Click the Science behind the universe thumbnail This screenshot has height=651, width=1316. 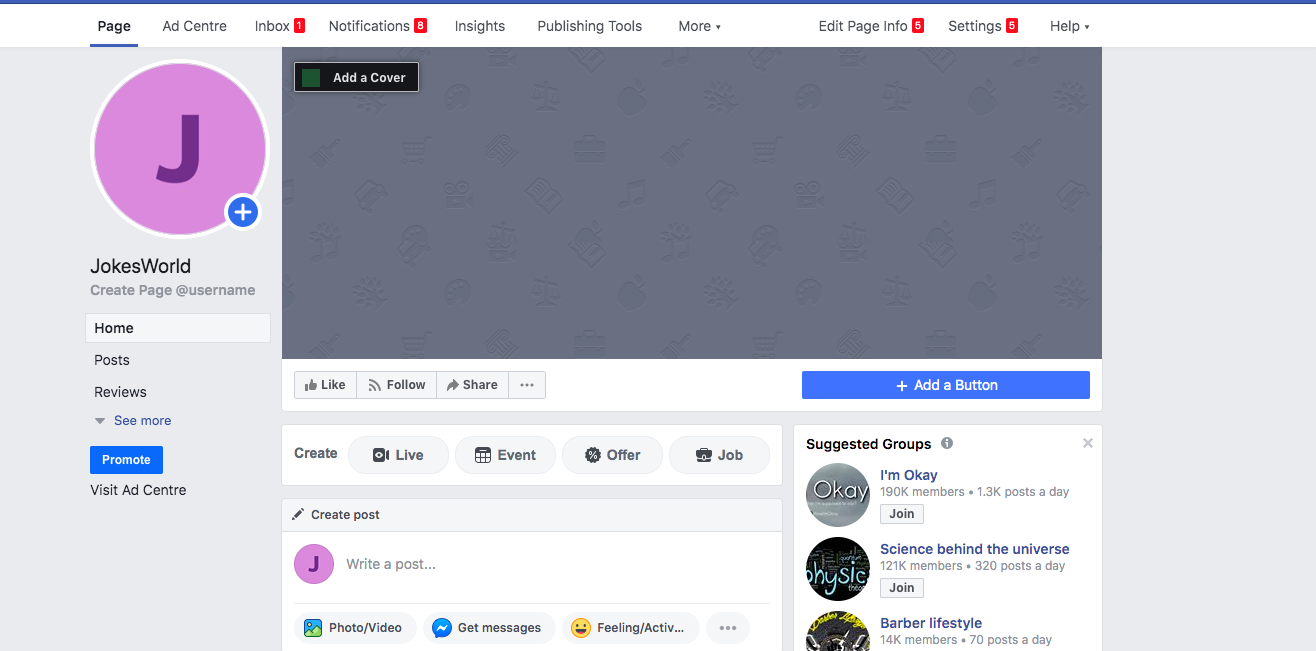click(x=838, y=569)
